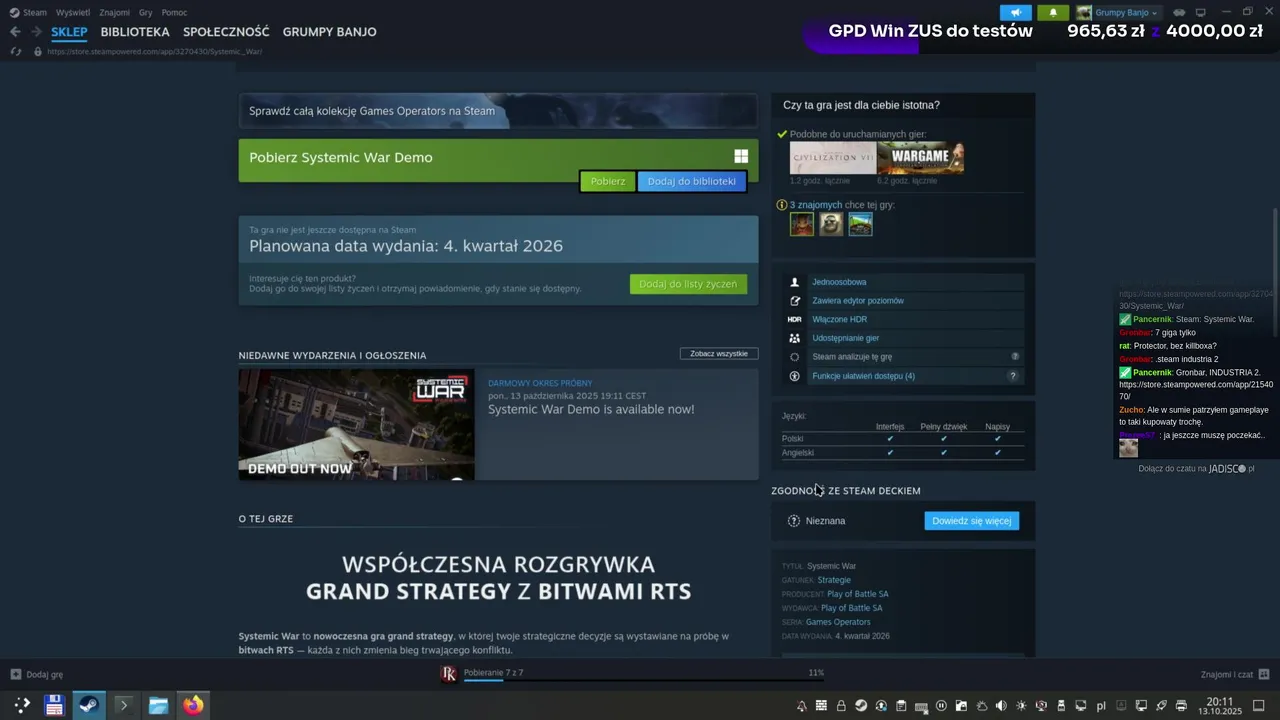Viewport: 1280px width, 720px height.
Task: Click help icon beside 'Steam analizuje tę grę'
Action: pyautogui.click(x=1015, y=357)
